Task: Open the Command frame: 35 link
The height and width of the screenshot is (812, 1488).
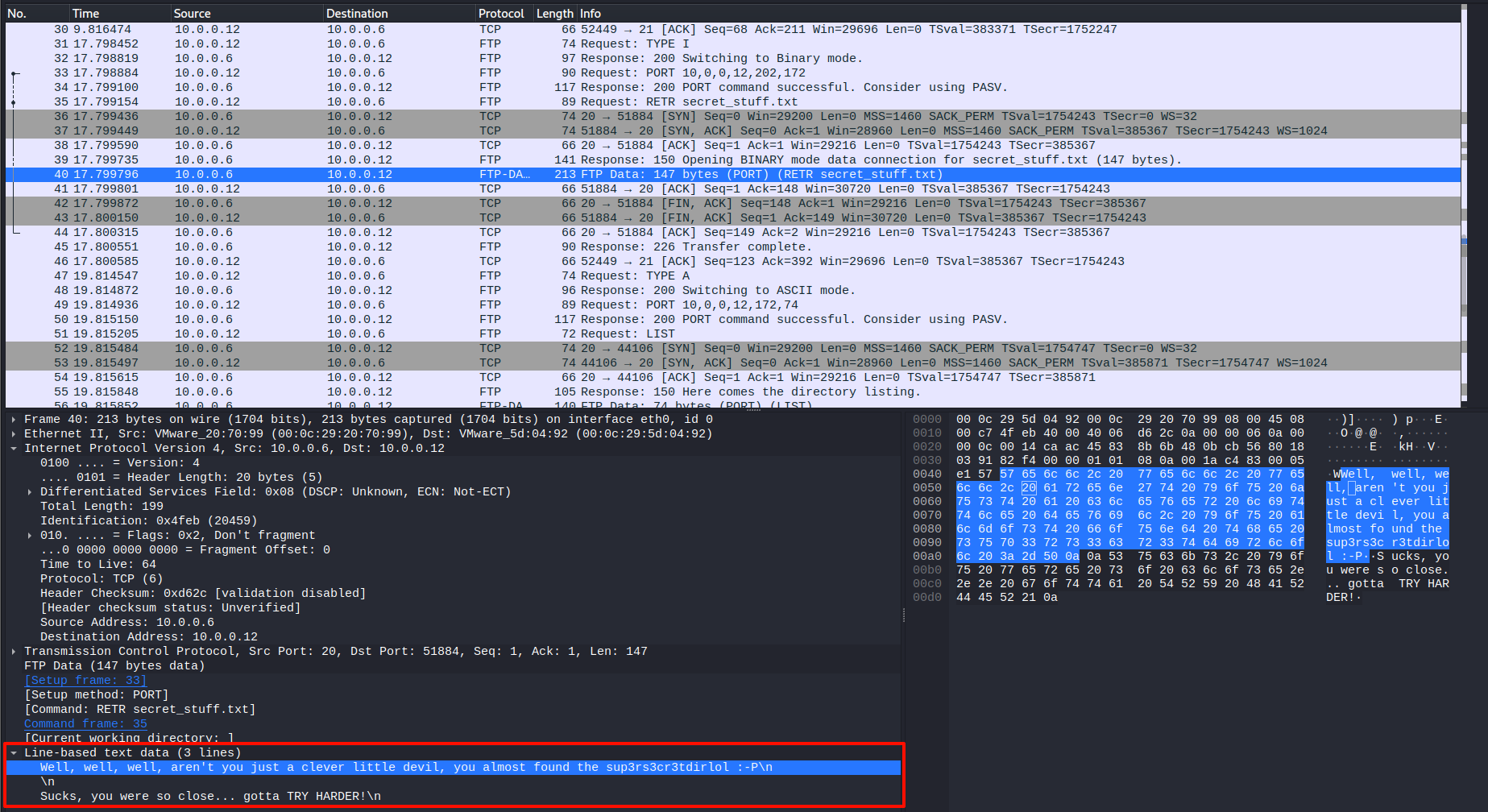Action: (85, 724)
